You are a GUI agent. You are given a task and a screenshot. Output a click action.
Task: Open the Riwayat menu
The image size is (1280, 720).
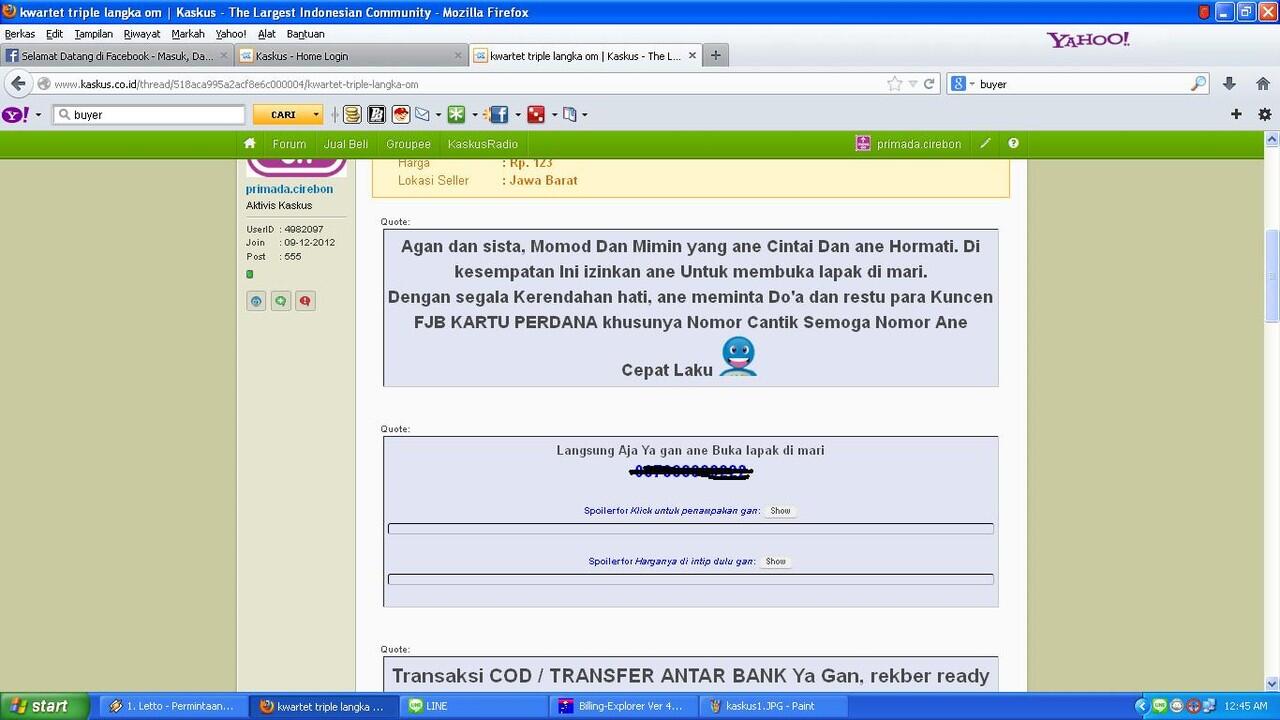click(142, 34)
